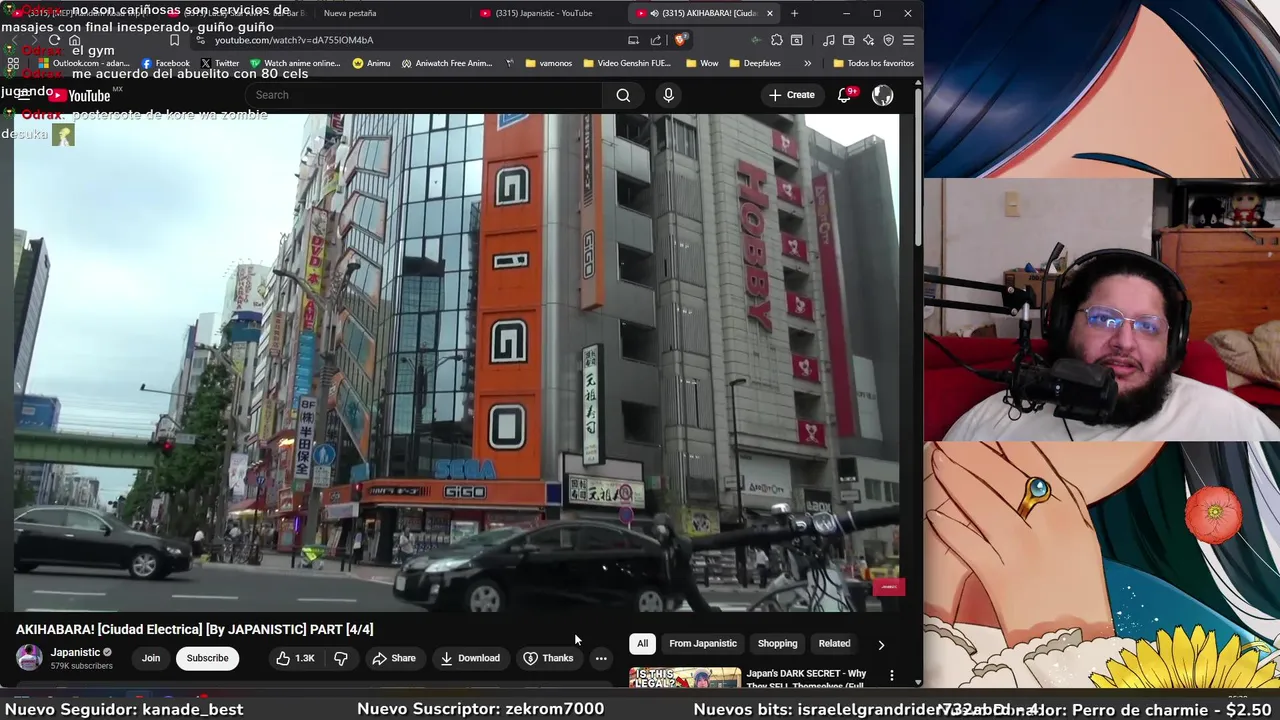Image resolution: width=1280 pixels, height=720 pixels.
Task: Click the search magnifier button
Action: point(623,95)
